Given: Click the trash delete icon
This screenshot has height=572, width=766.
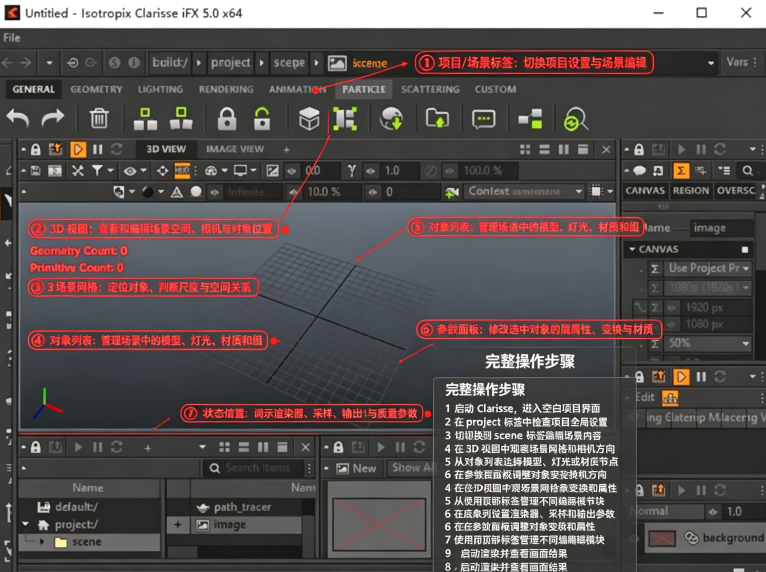Looking at the screenshot, I should tap(99, 118).
